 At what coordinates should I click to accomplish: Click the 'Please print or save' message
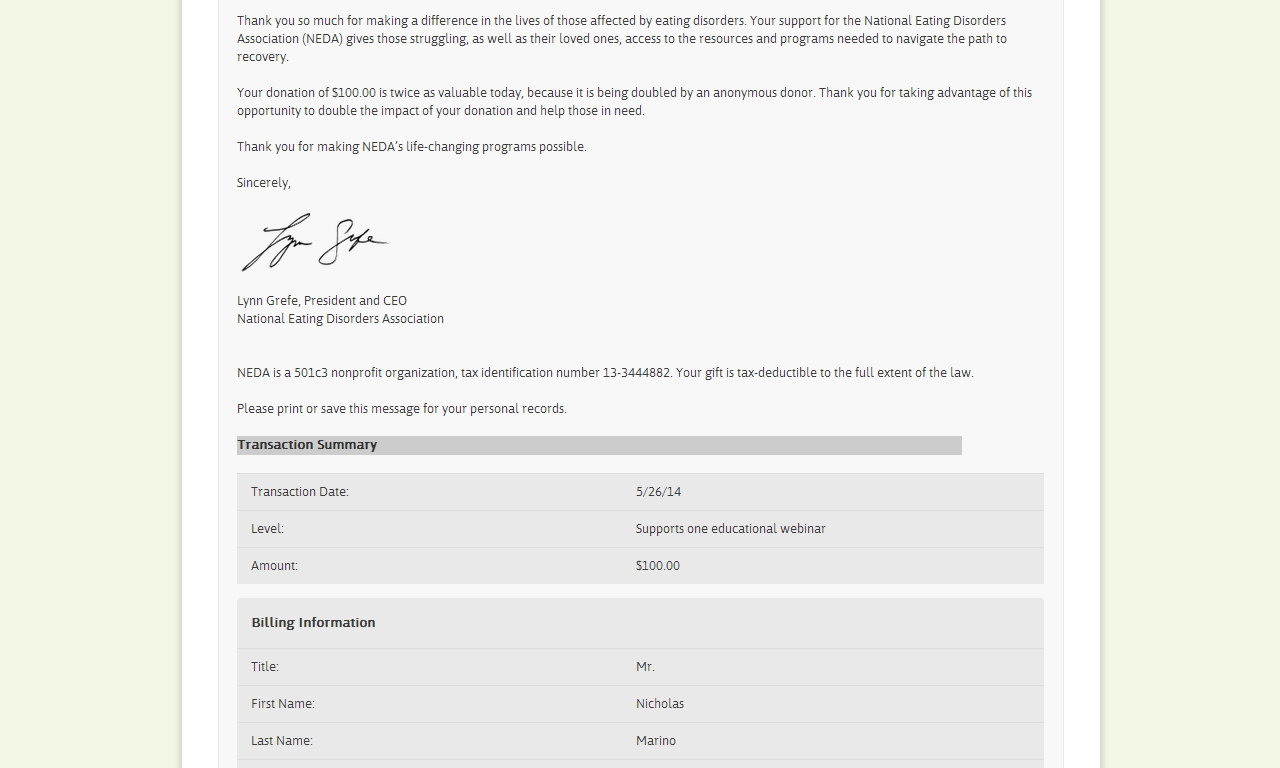click(x=402, y=409)
